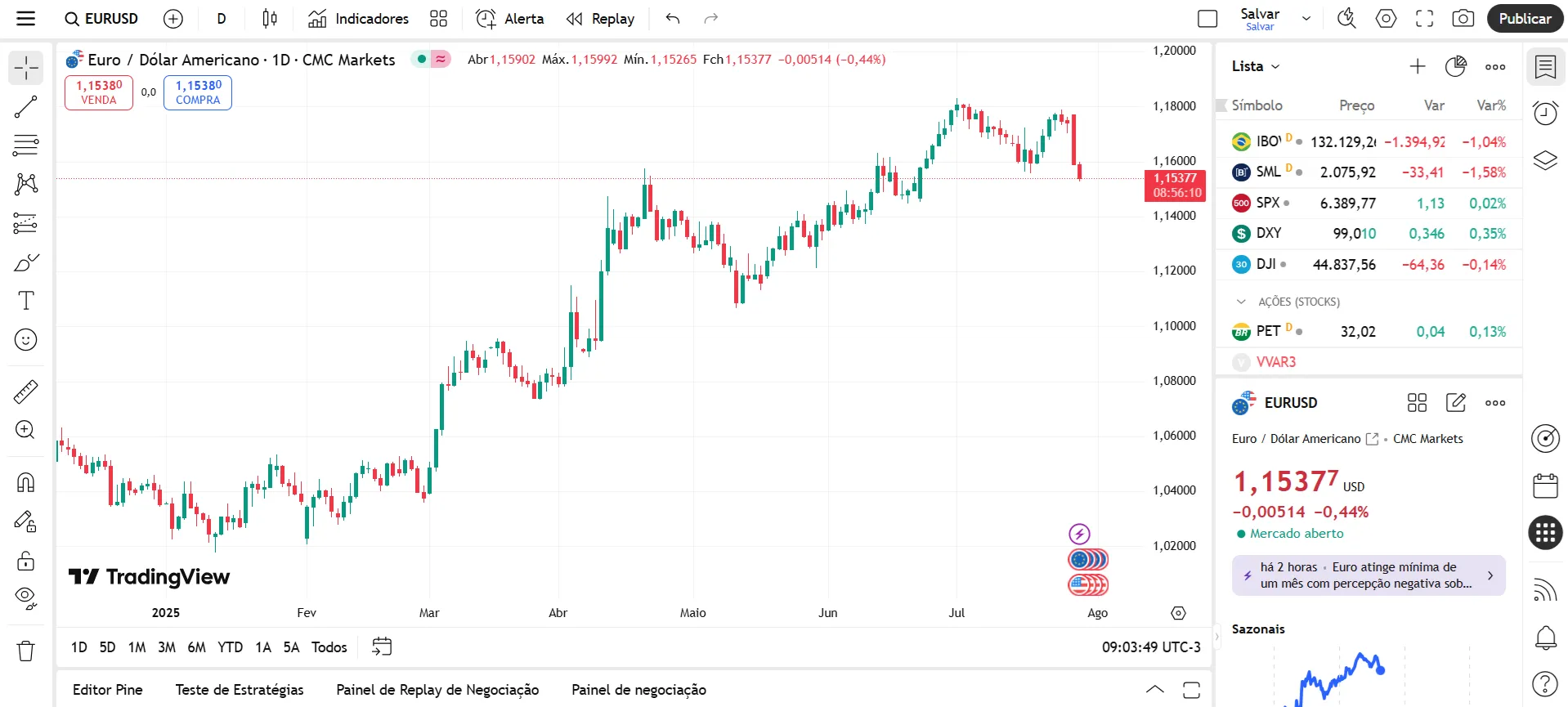Open the Indicadores dialog
This screenshot has height=707, width=1568.
[359, 18]
